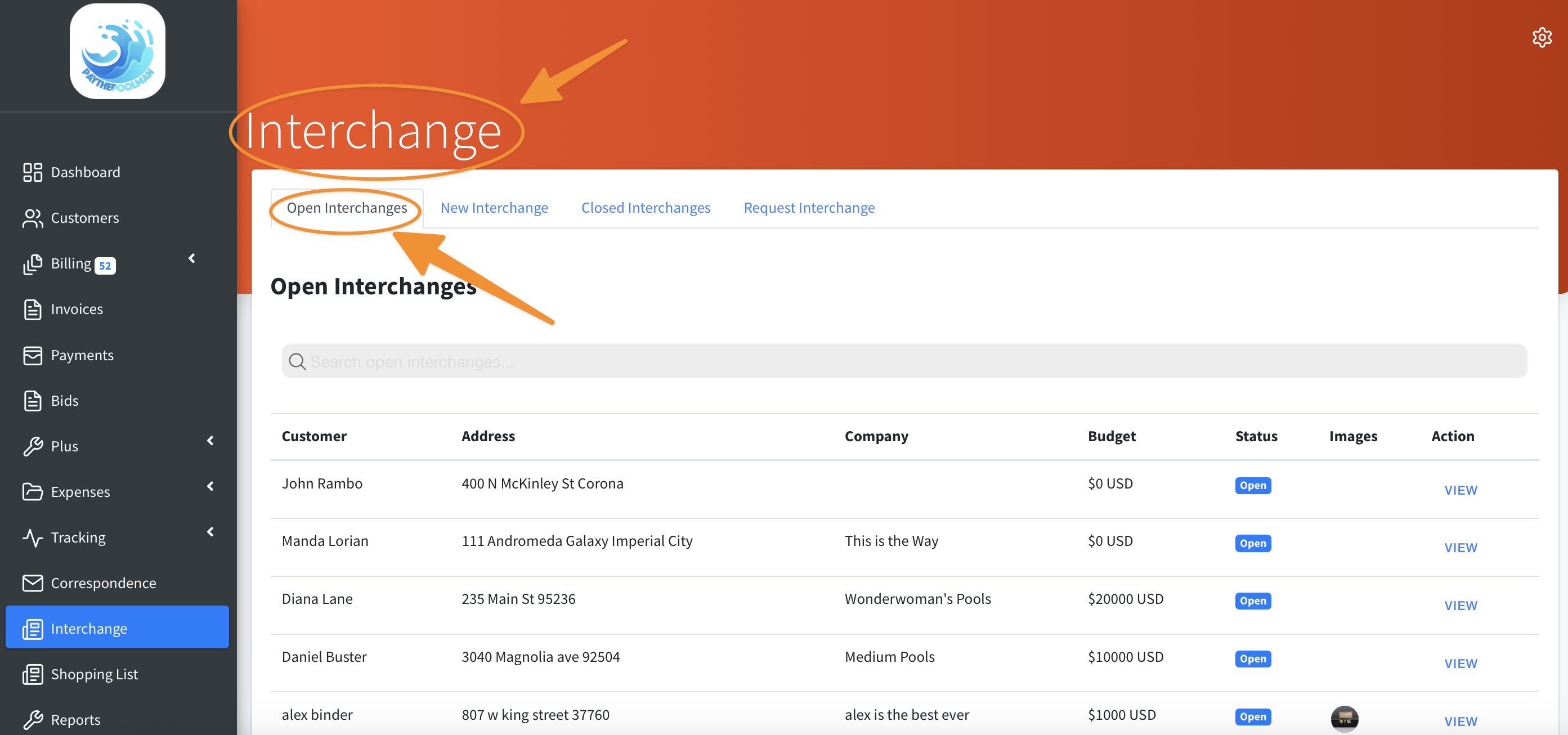Click the PayThePoolMan logo

coord(118,52)
